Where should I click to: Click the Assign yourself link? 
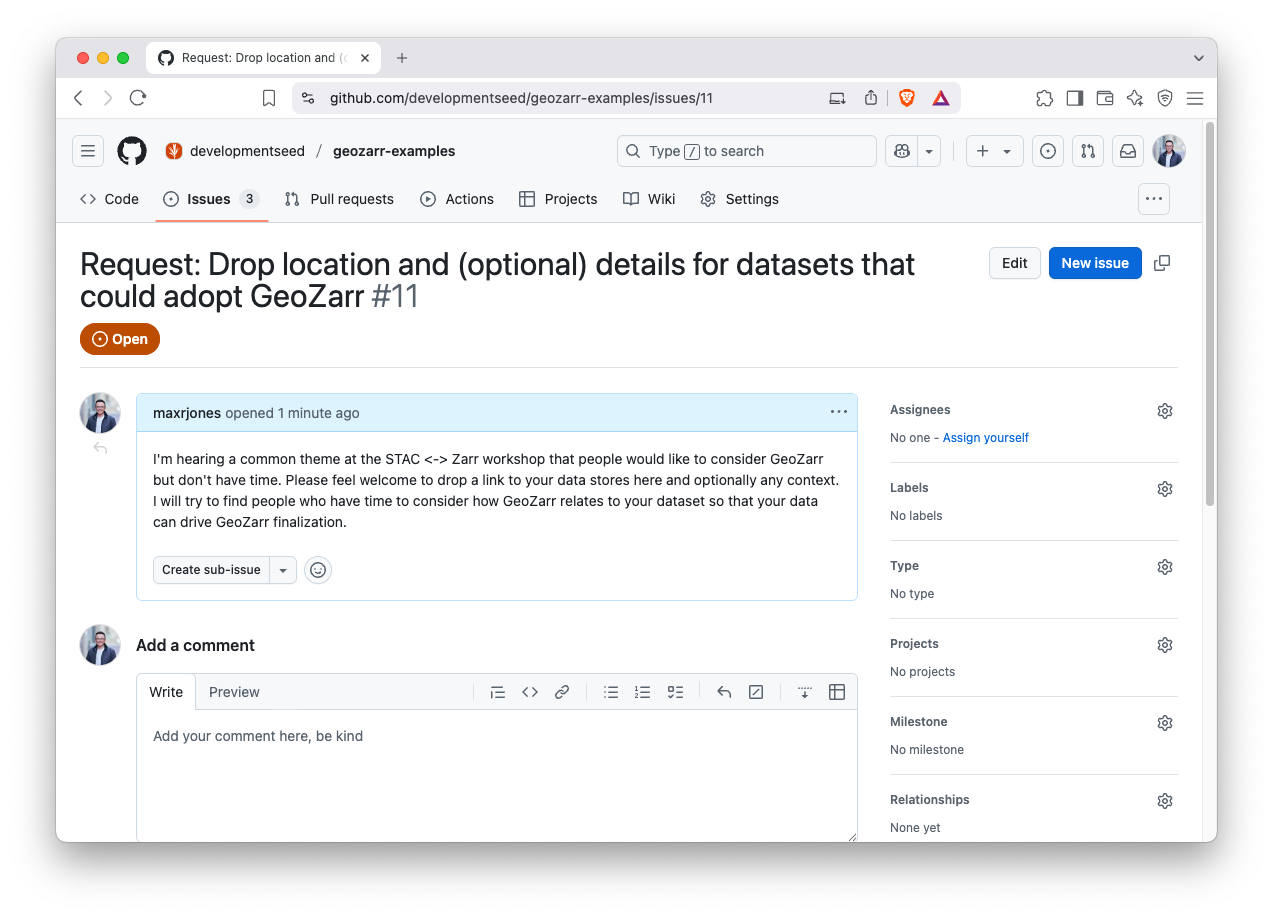986,437
